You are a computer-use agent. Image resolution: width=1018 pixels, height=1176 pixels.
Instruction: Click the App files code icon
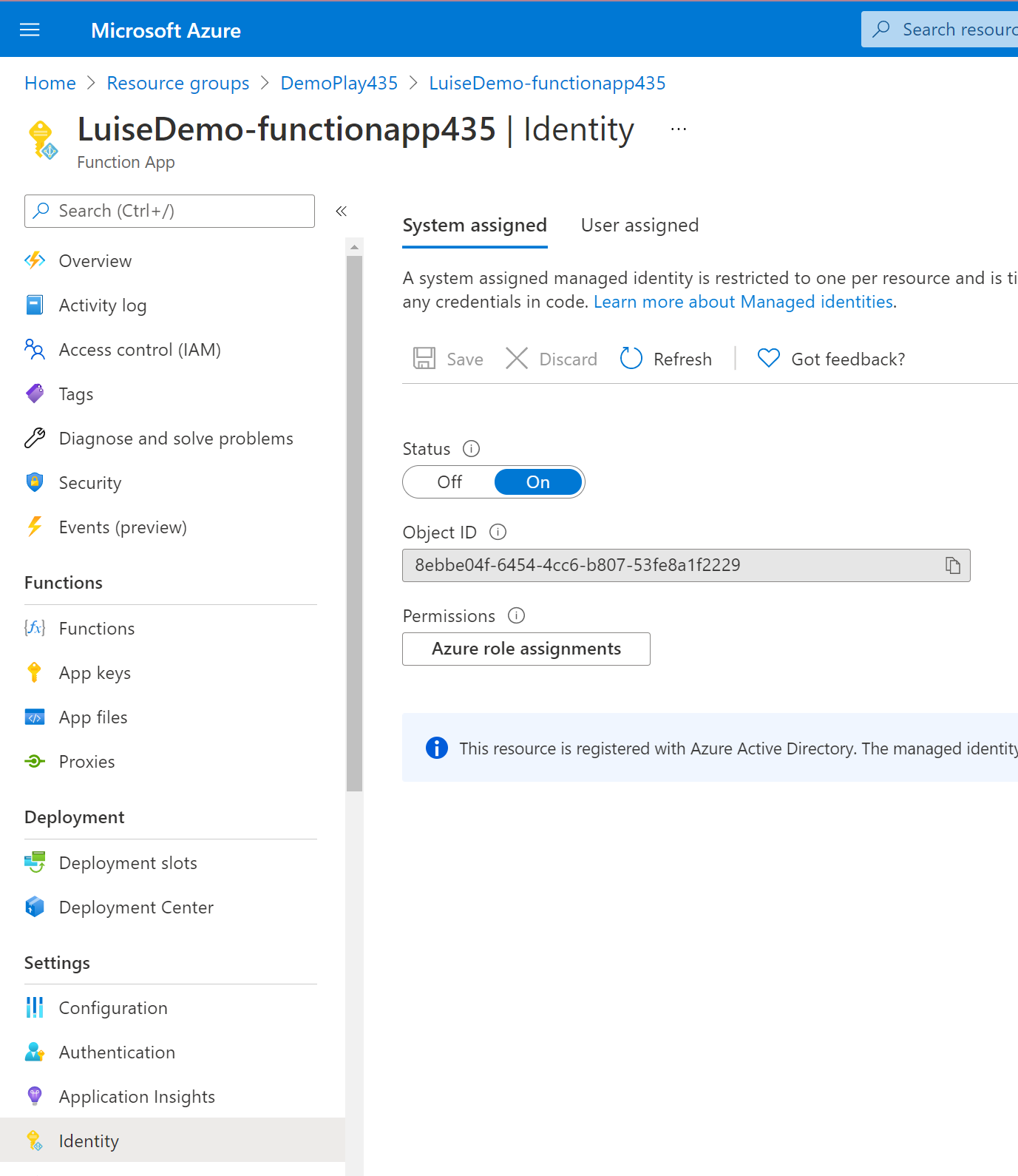coord(35,717)
